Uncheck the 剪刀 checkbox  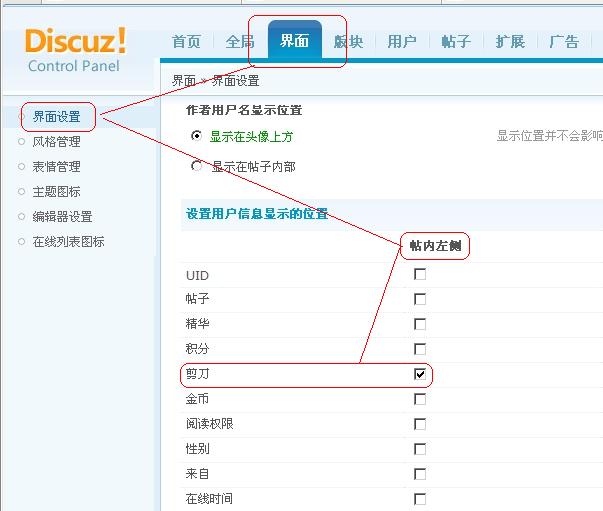[x=420, y=374]
